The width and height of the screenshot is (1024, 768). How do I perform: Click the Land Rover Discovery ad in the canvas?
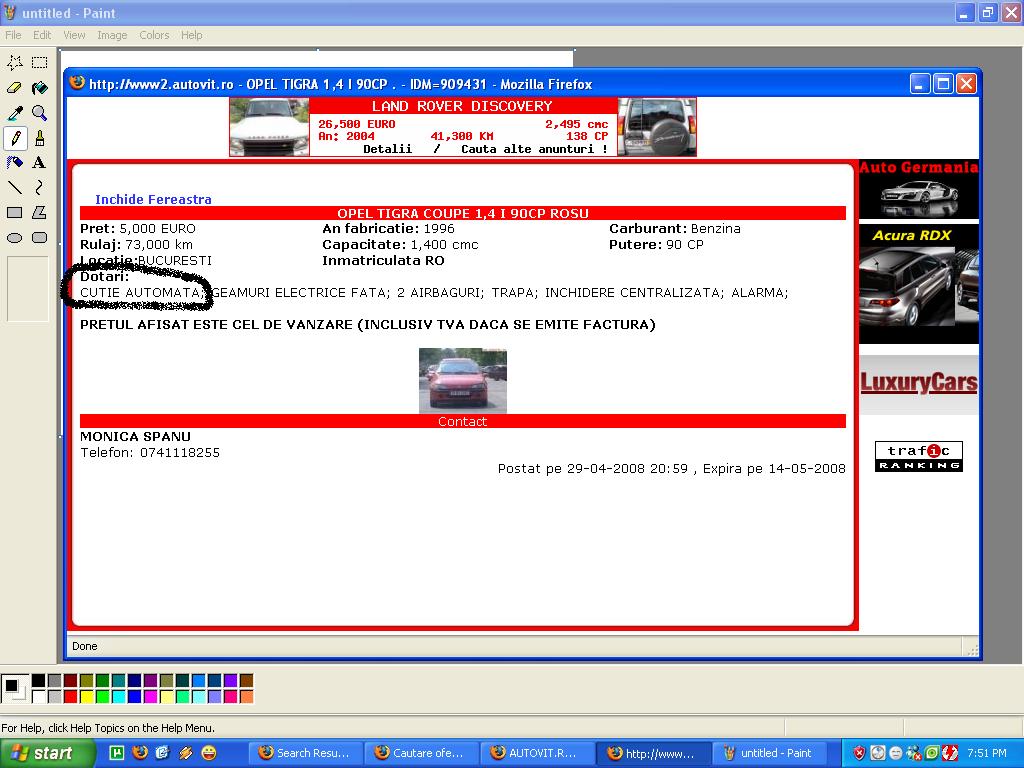click(x=462, y=127)
